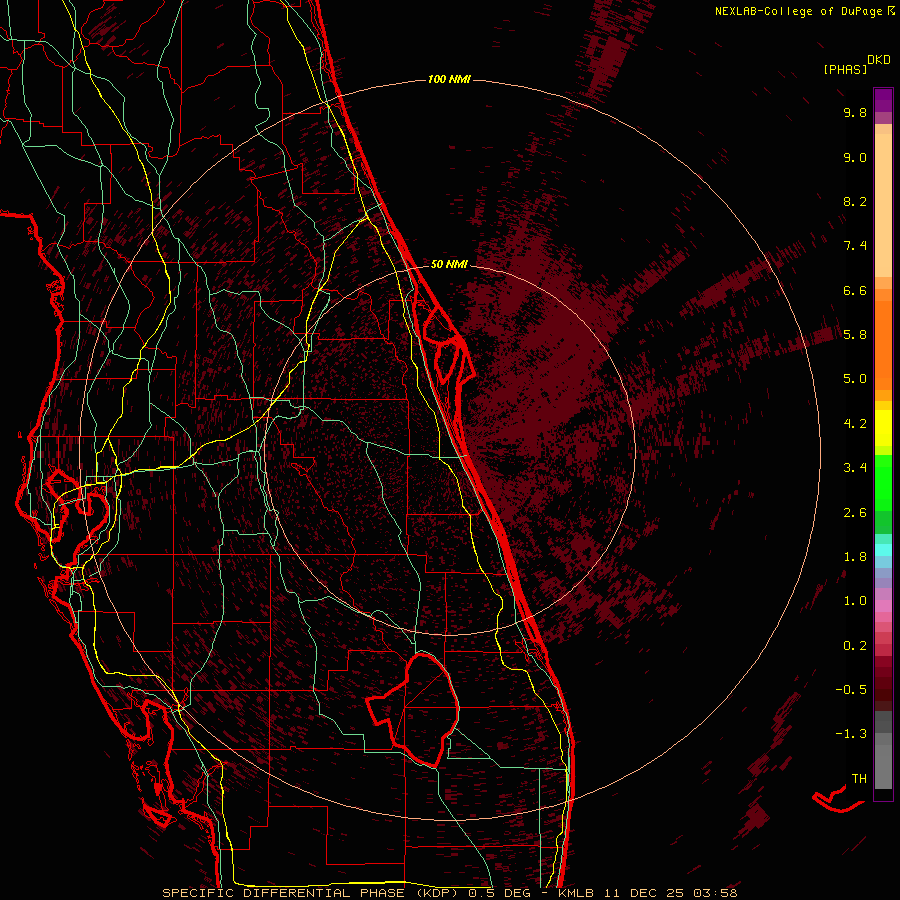This screenshot has height=900, width=900.
Task: Click the 2.6 scale value
Action: 855,513
